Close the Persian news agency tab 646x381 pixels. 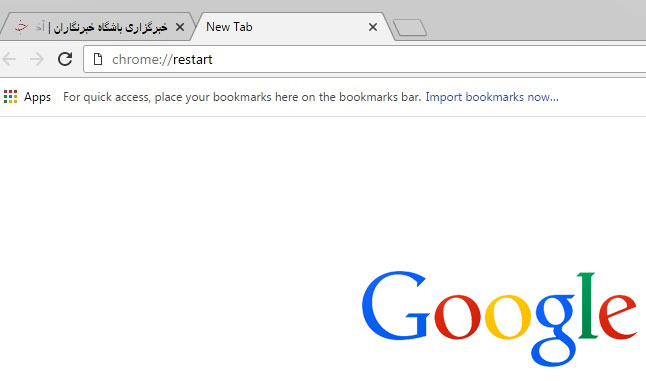pos(180,27)
